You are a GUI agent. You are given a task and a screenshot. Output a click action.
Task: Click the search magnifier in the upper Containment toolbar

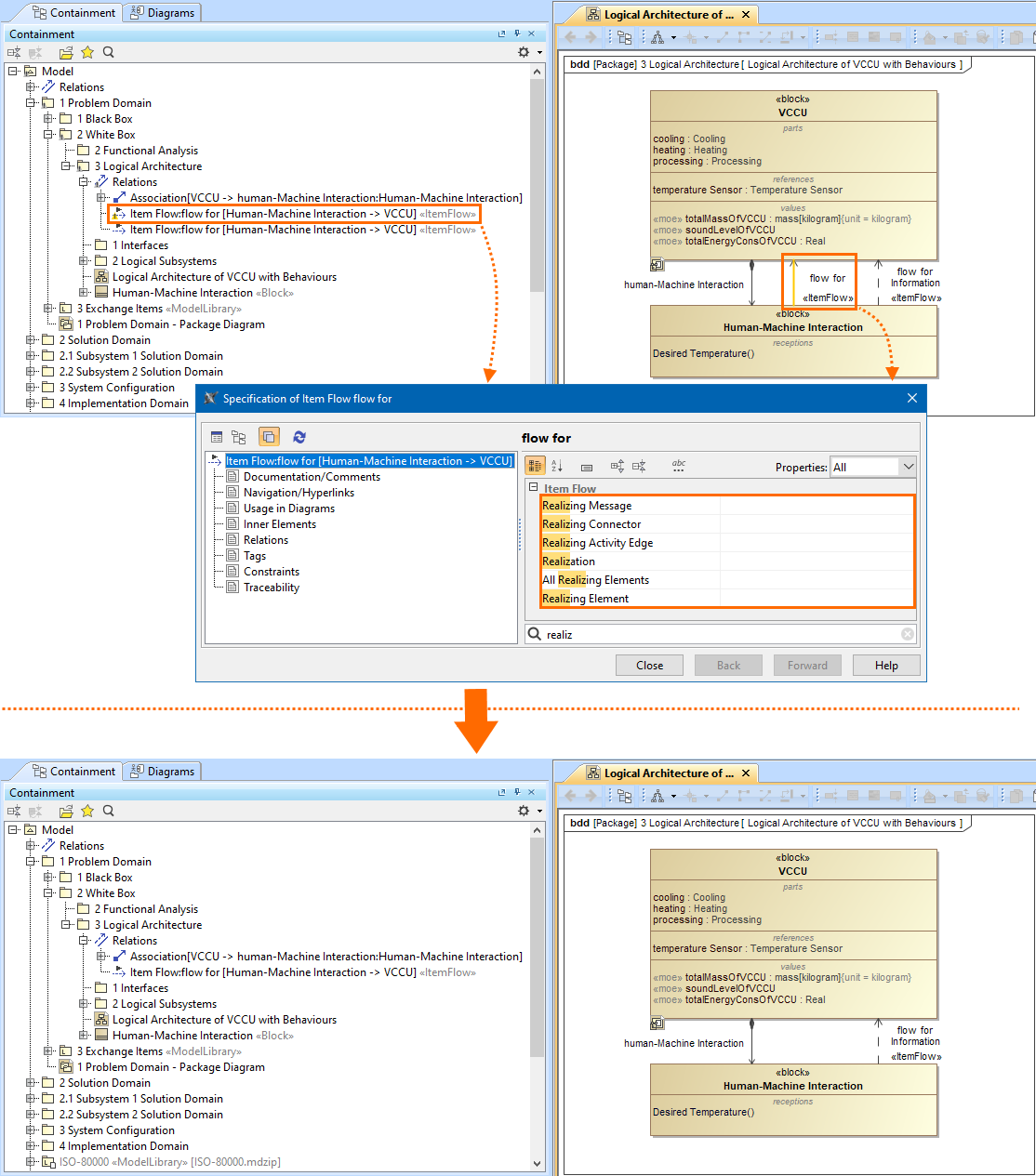coord(109,53)
